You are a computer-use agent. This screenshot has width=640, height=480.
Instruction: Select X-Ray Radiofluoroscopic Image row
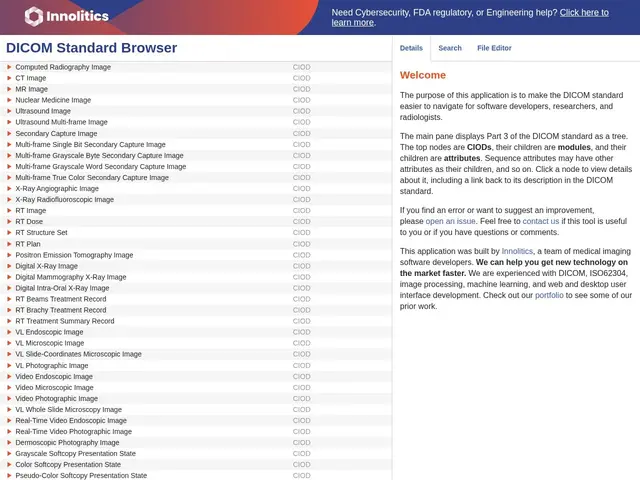point(196,200)
